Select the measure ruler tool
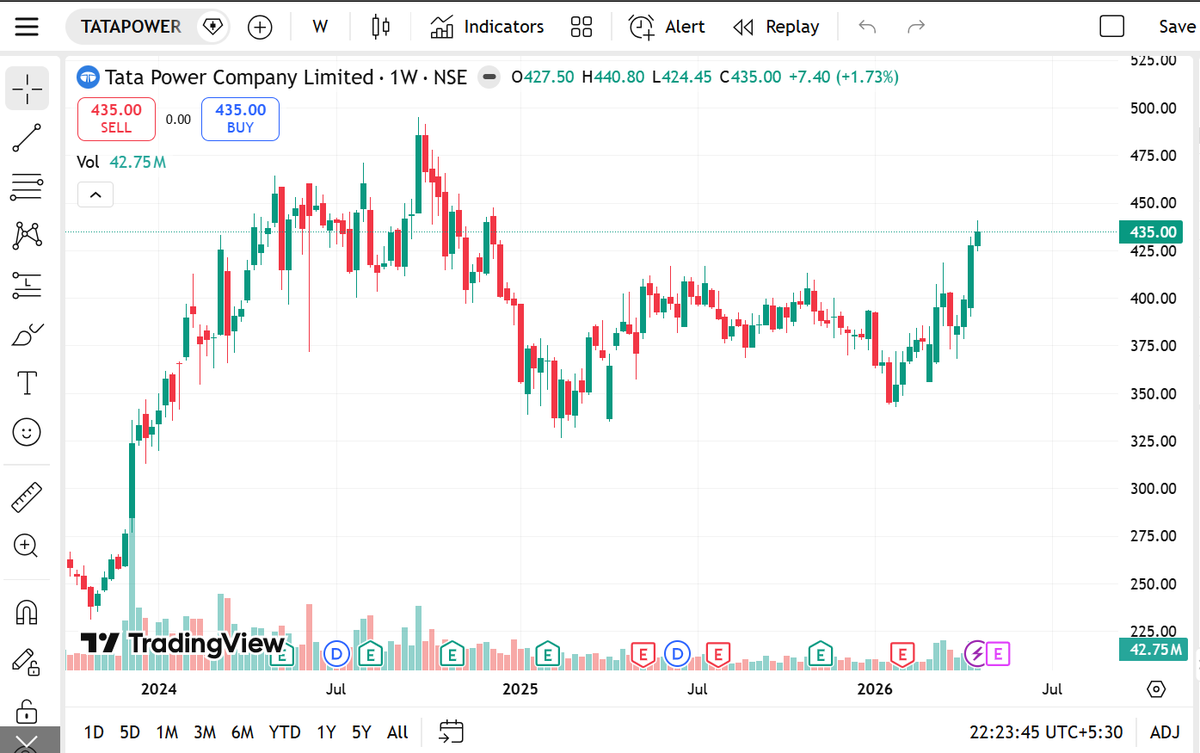This screenshot has height=753, width=1200. pyautogui.click(x=27, y=497)
